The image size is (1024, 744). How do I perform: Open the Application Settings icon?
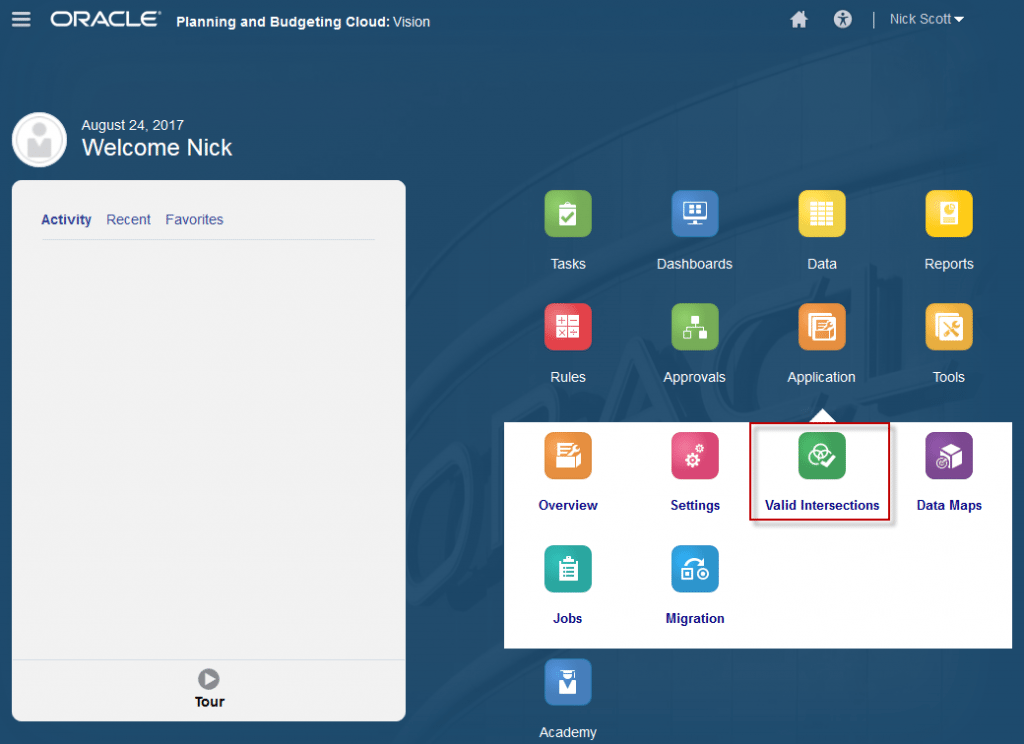point(695,455)
